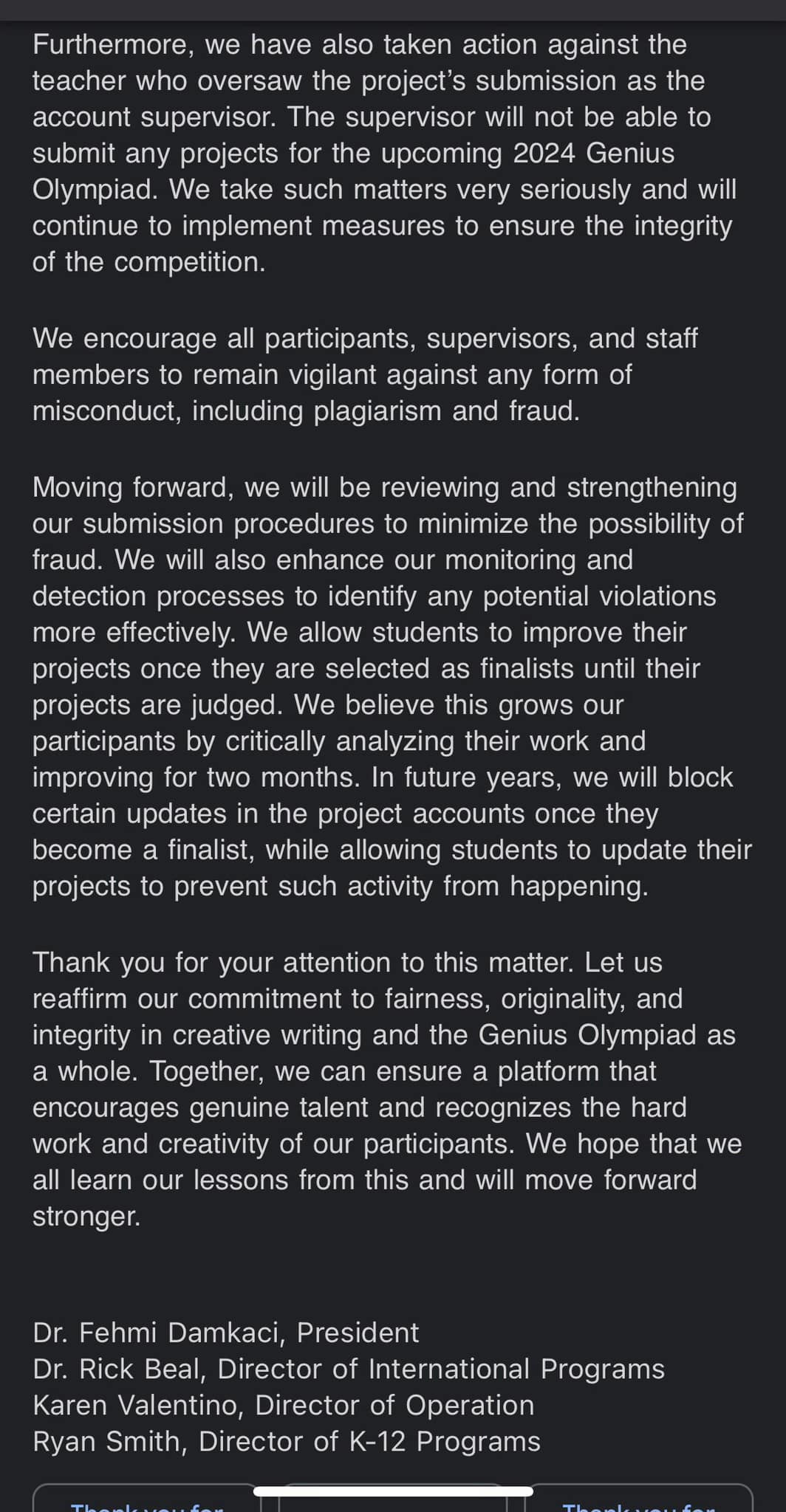
Task: Tap the middle smart reply suggestion box
Action: 393,1503
